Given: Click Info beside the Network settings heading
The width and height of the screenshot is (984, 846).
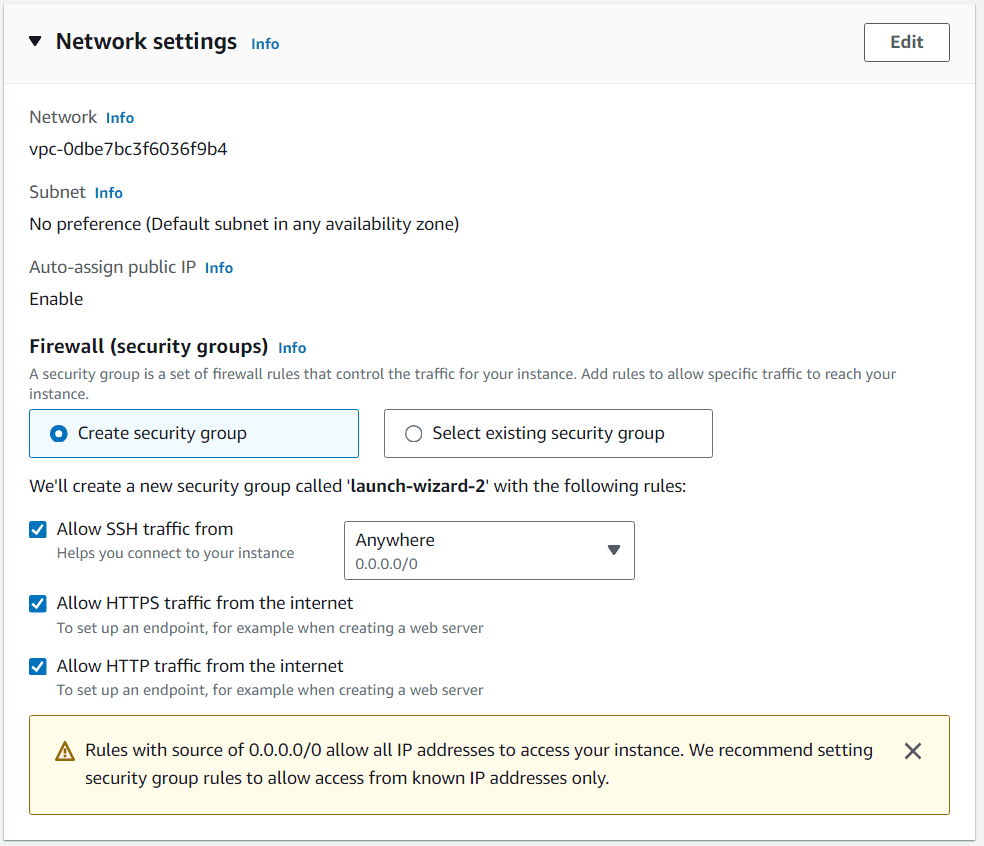Looking at the screenshot, I should click(265, 43).
